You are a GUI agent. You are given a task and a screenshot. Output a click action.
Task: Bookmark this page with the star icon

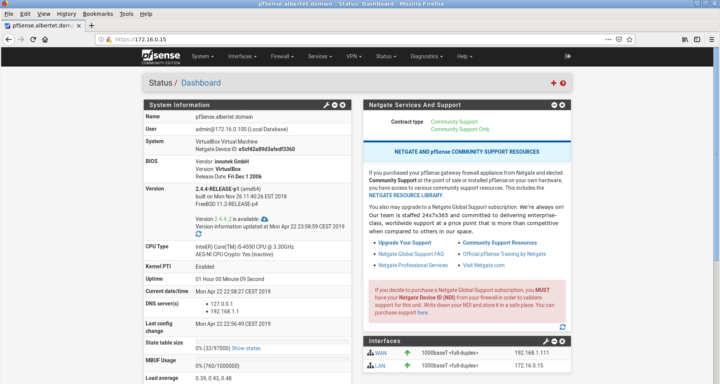coord(630,40)
